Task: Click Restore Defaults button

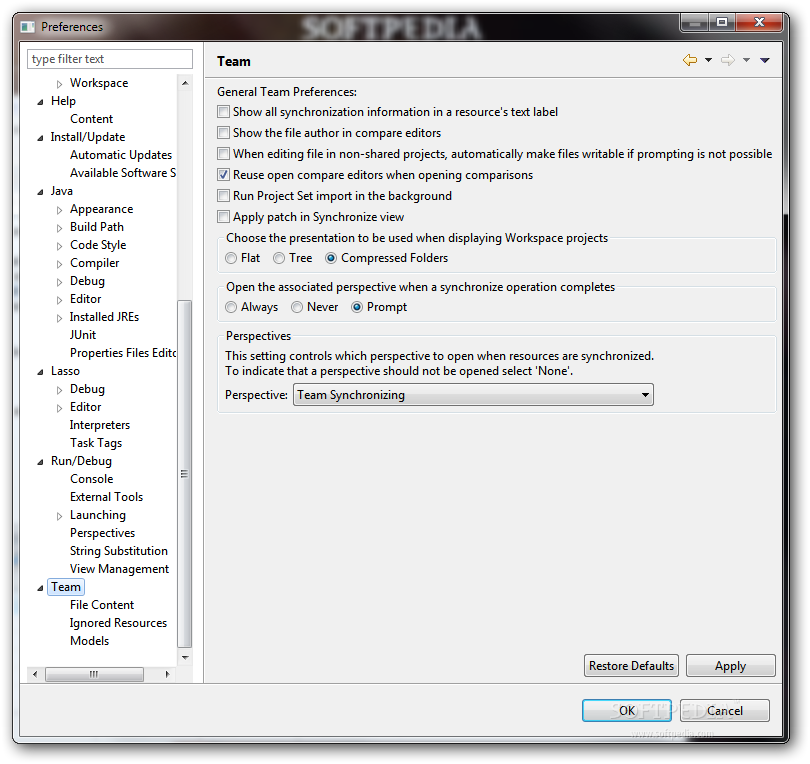Action: (631, 665)
